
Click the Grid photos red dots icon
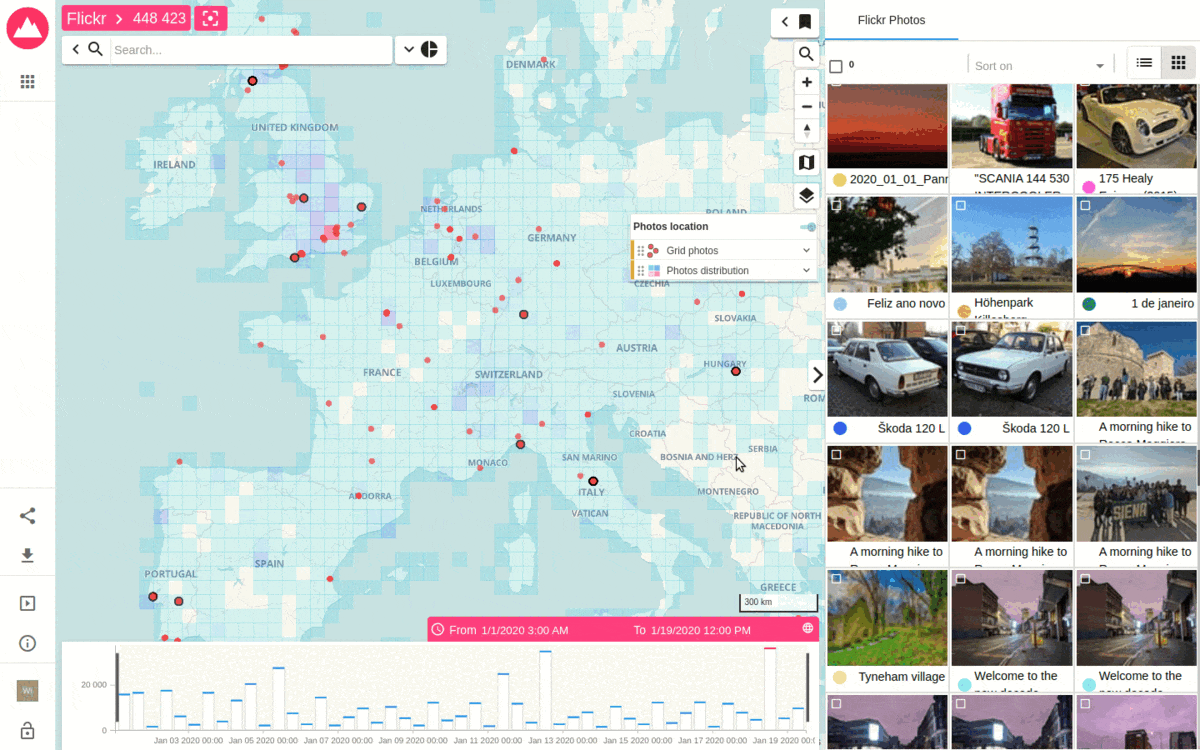point(653,251)
